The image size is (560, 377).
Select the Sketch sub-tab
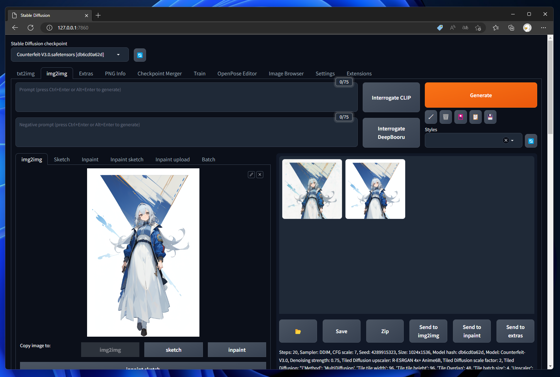click(62, 160)
